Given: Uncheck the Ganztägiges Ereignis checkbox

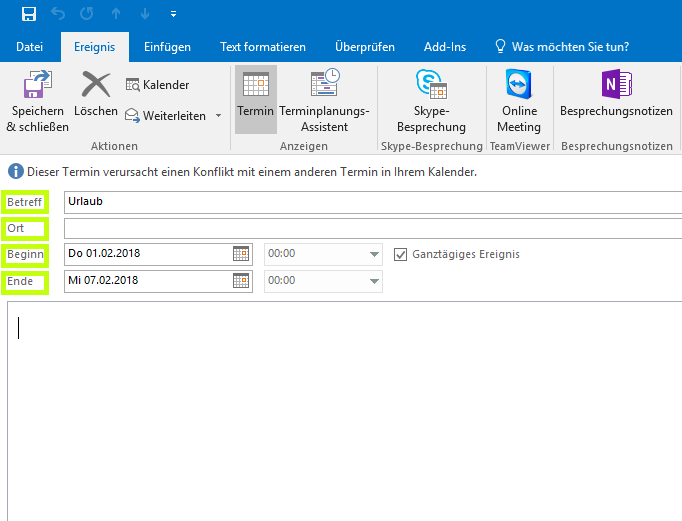Looking at the screenshot, I should tap(402, 254).
